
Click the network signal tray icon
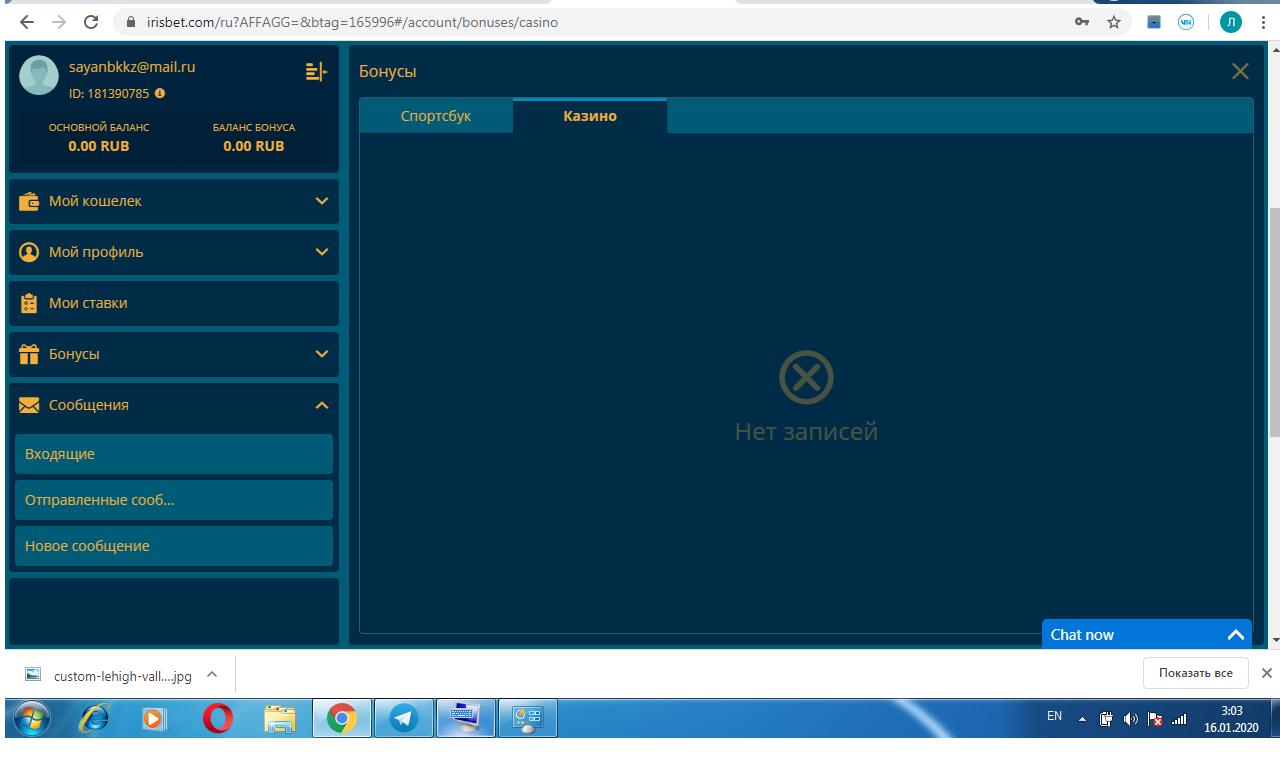point(1179,719)
